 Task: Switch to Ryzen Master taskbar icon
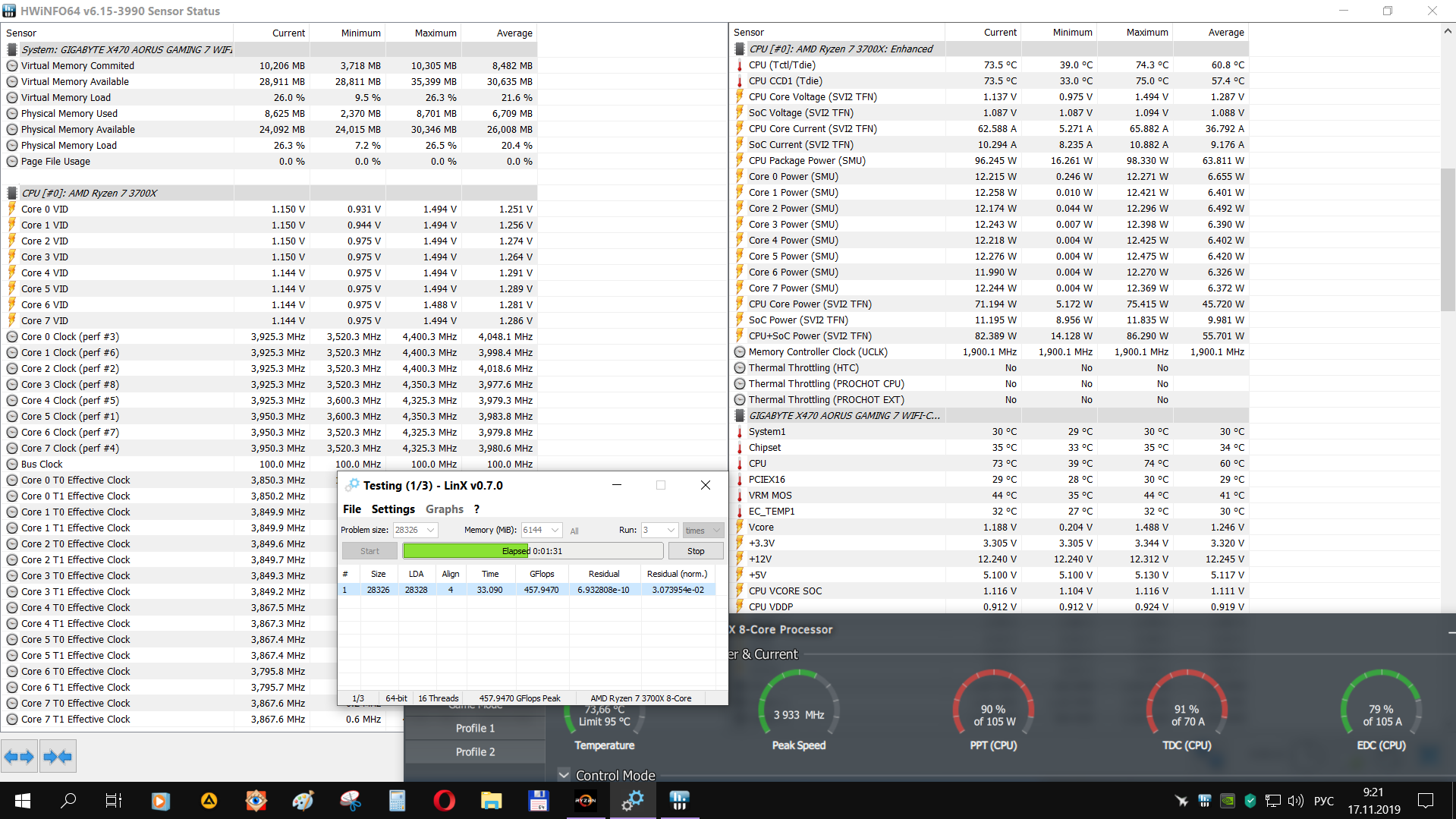[585, 801]
